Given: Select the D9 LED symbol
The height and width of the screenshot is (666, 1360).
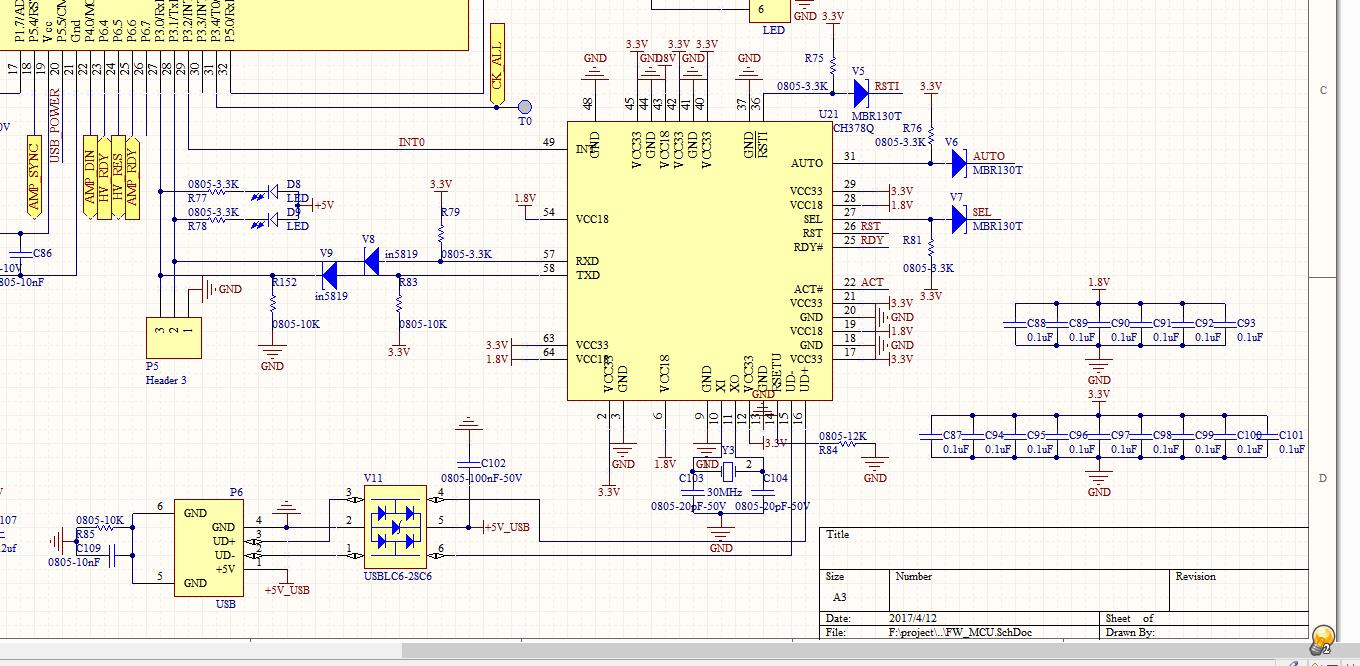Looking at the screenshot, I should click(266, 219).
